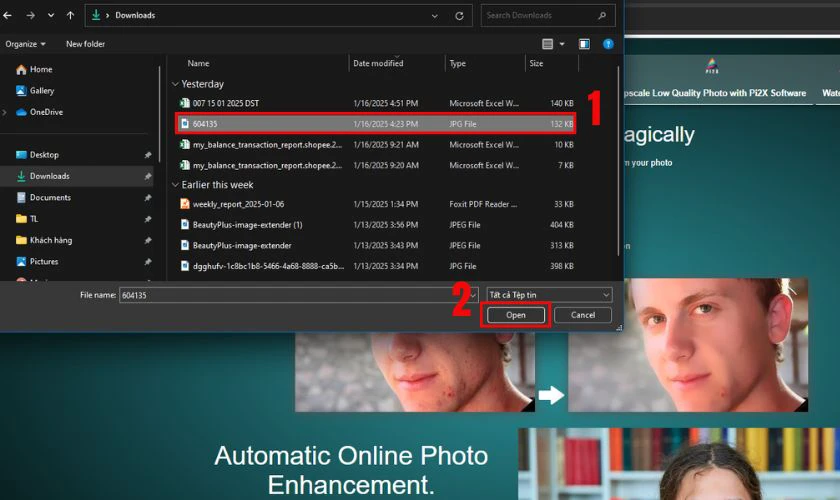Viewport: 840px width, 500px height.
Task: Go up one folder level arrow
Action: (x=70, y=16)
